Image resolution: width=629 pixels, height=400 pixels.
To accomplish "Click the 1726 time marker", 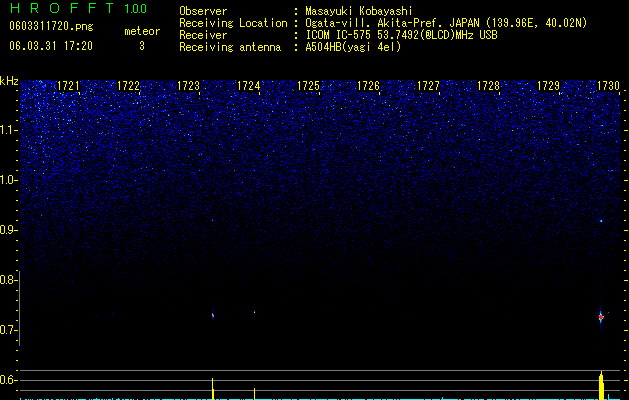I will click(x=368, y=86).
